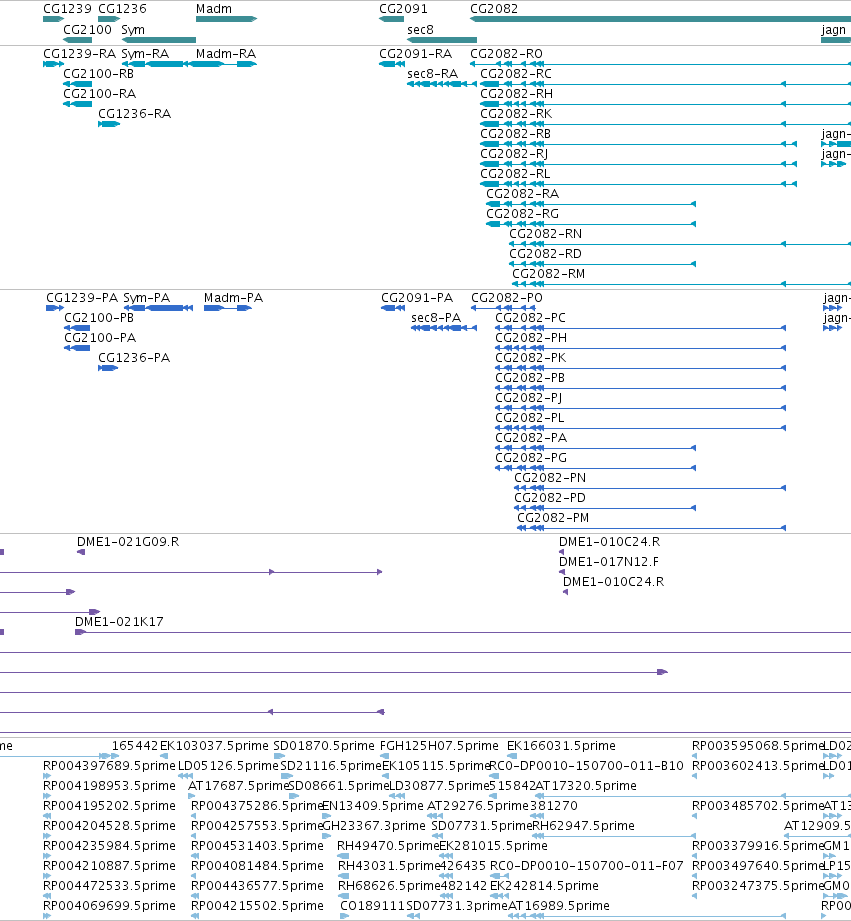Click protein CG2082-PC
The width and height of the screenshot is (851, 921).
tap(530, 318)
